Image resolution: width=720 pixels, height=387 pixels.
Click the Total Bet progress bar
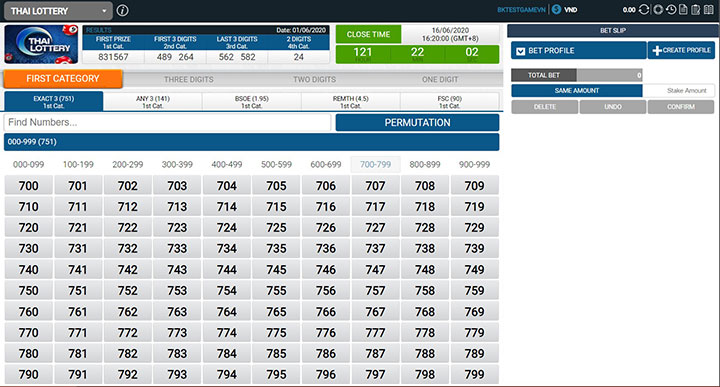click(609, 75)
